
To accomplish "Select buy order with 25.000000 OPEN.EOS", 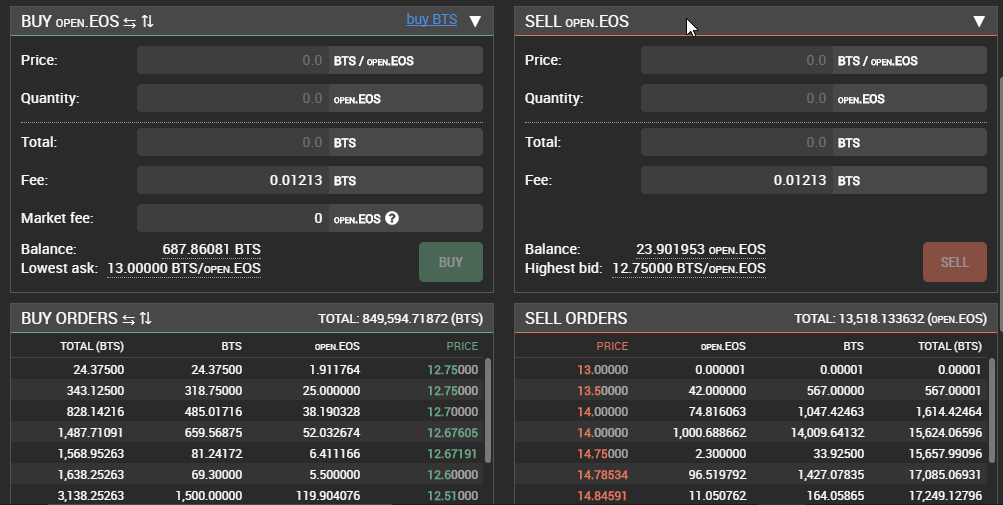I will click(246, 390).
